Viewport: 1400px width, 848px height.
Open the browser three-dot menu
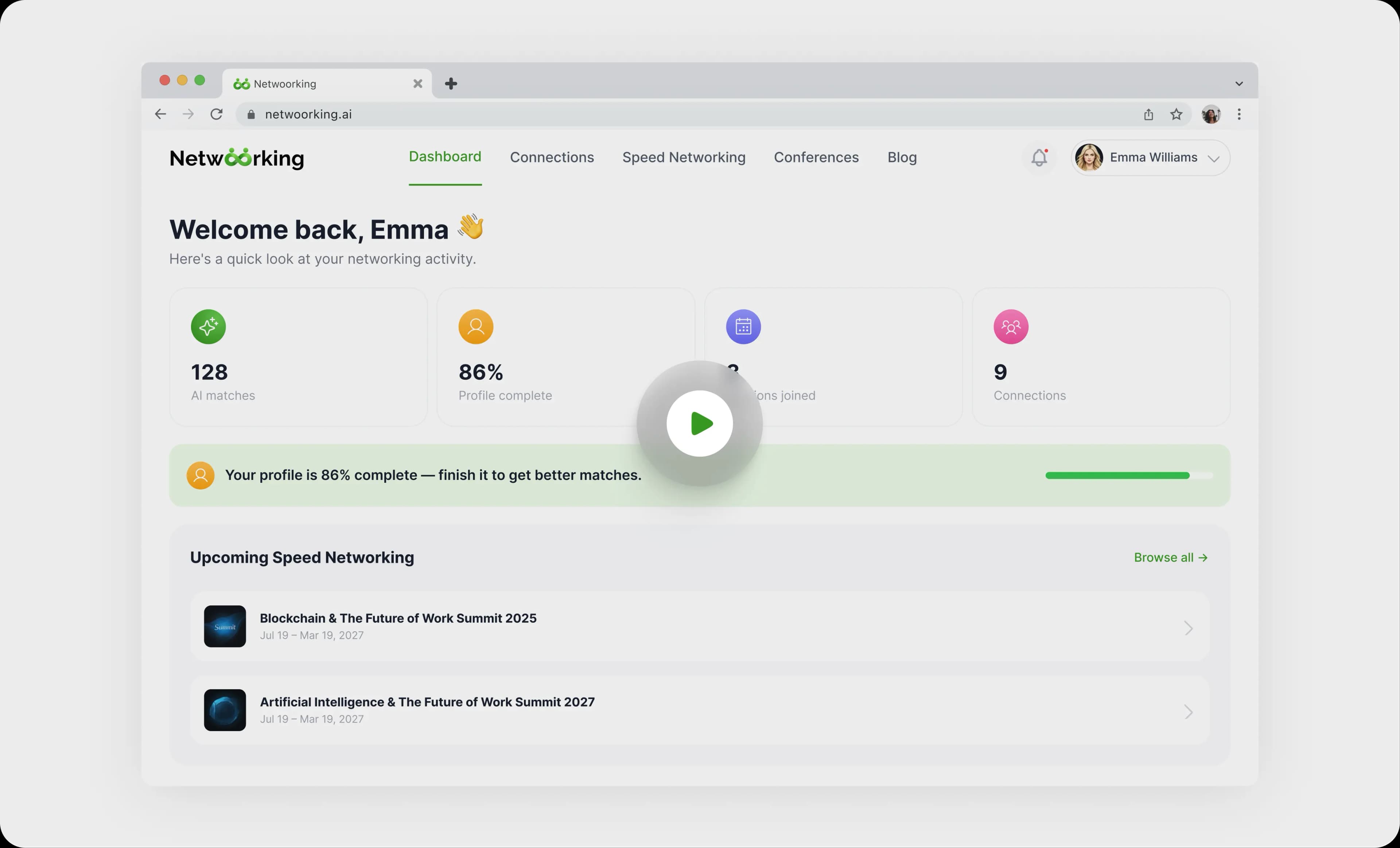pyautogui.click(x=1239, y=114)
